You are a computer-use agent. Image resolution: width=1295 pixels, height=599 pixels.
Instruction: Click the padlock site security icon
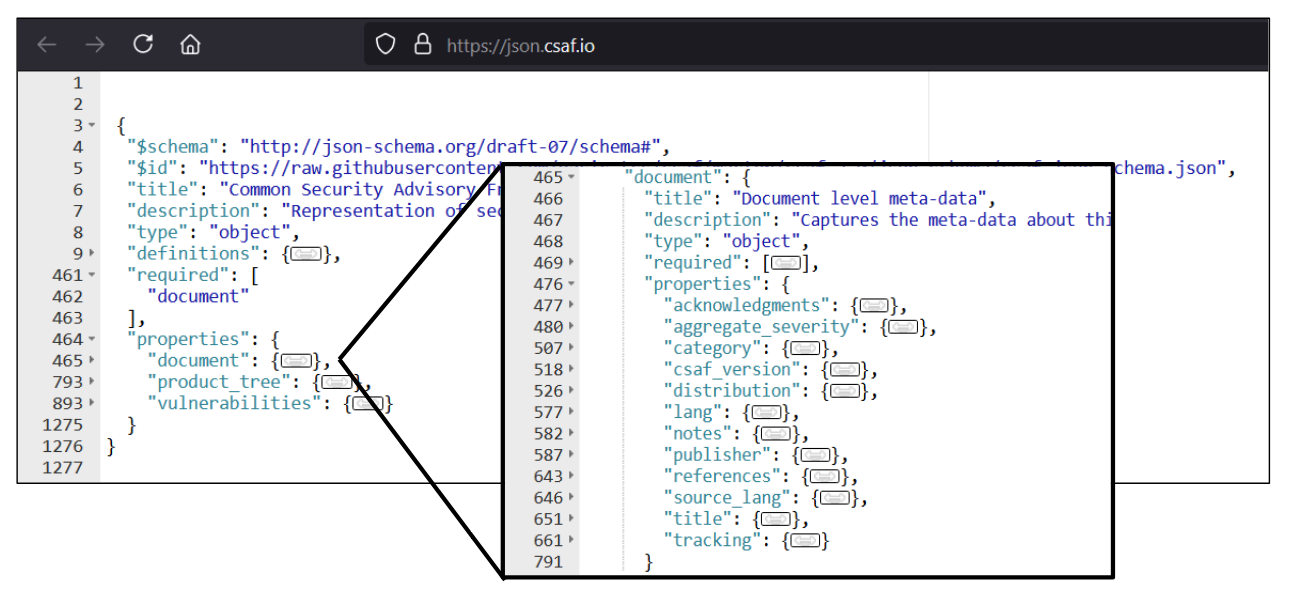(423, 44)
